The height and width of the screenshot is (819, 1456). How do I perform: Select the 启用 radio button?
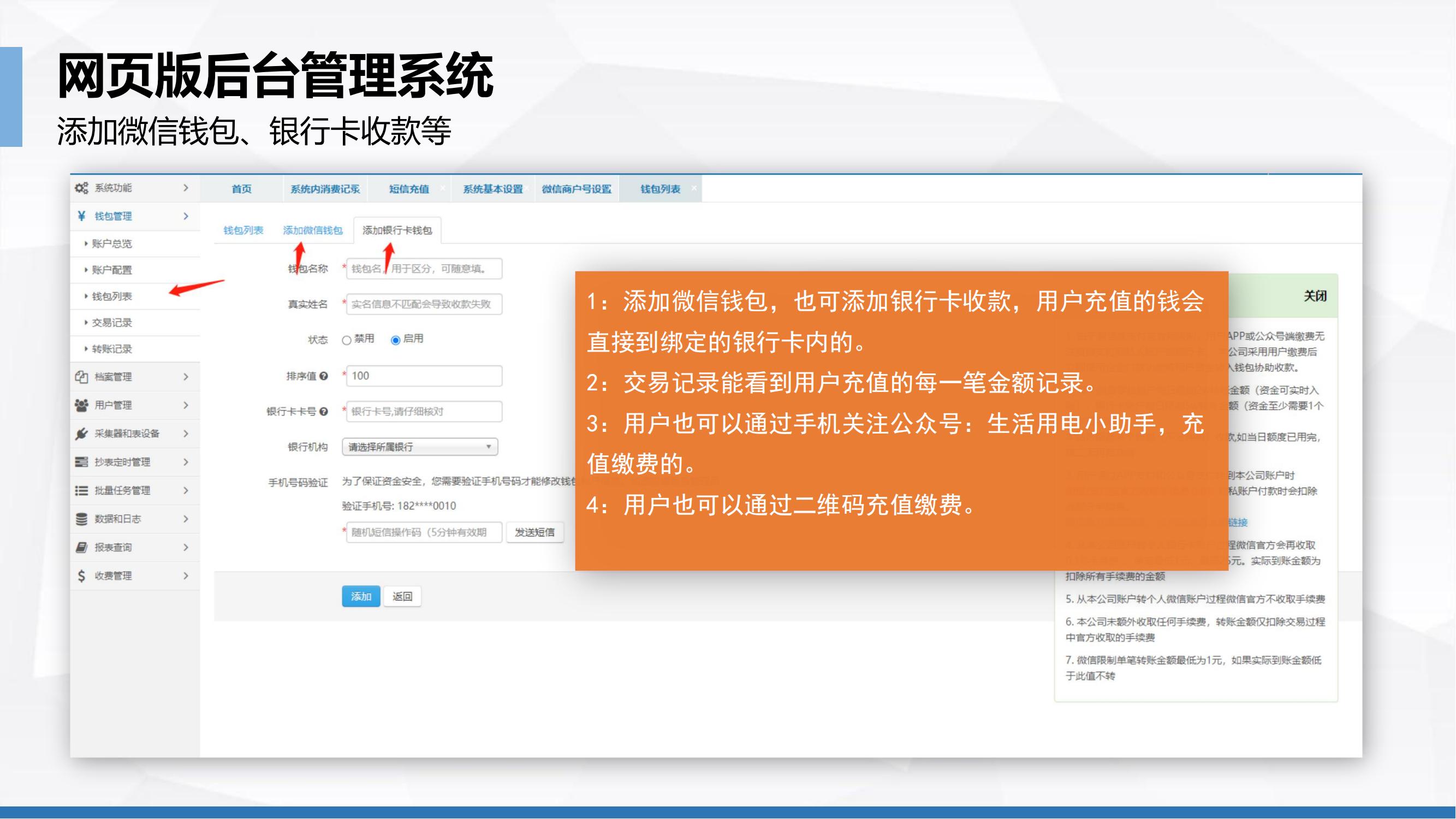pos(396,340)
